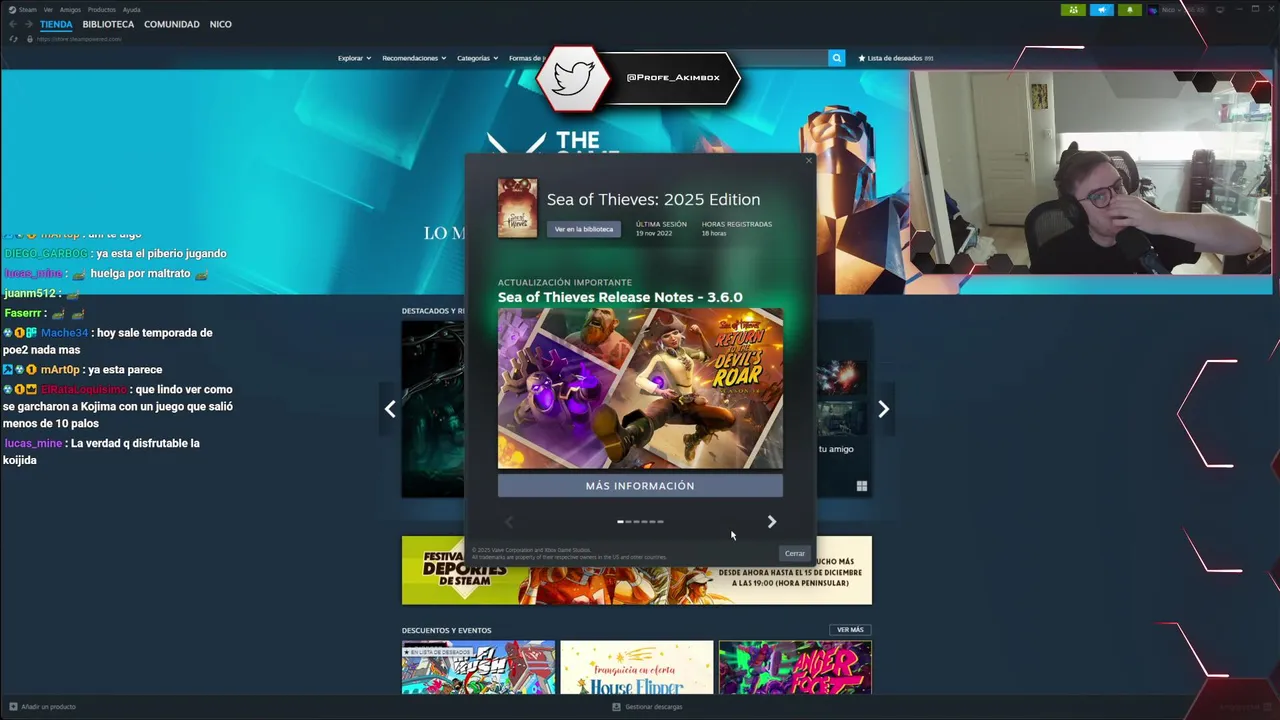The width and height of the screenshot is (1280, 720).
Task: Click the Big Picture monitor icon
Action: tap(1219, 10)
